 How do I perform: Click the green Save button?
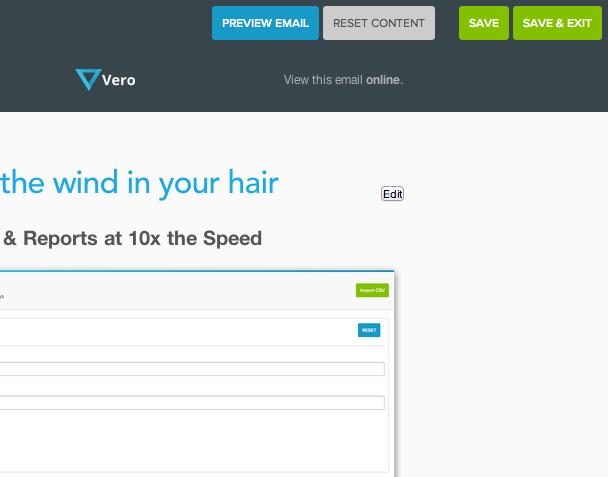coord(483,23)
